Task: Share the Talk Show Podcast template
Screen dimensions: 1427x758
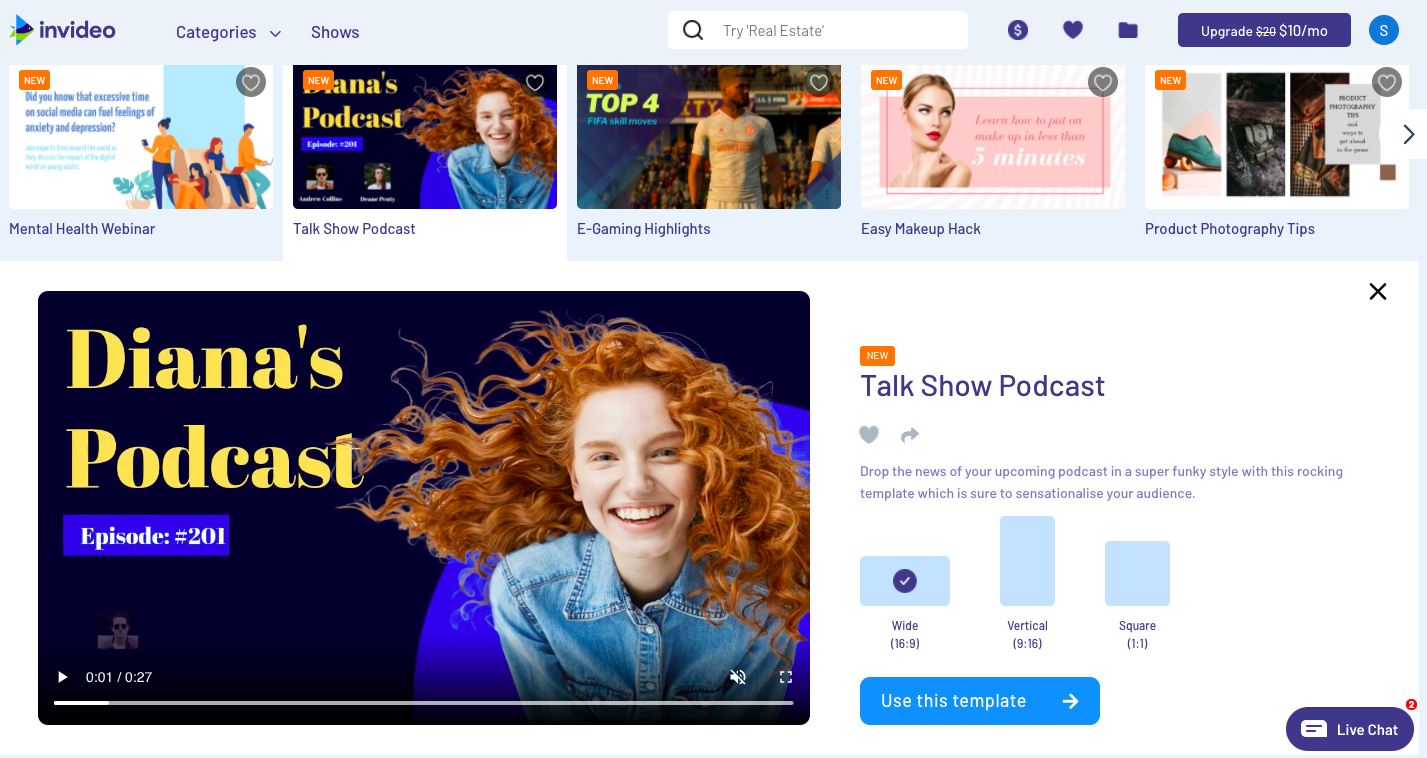Action: (x=910, y=435)
